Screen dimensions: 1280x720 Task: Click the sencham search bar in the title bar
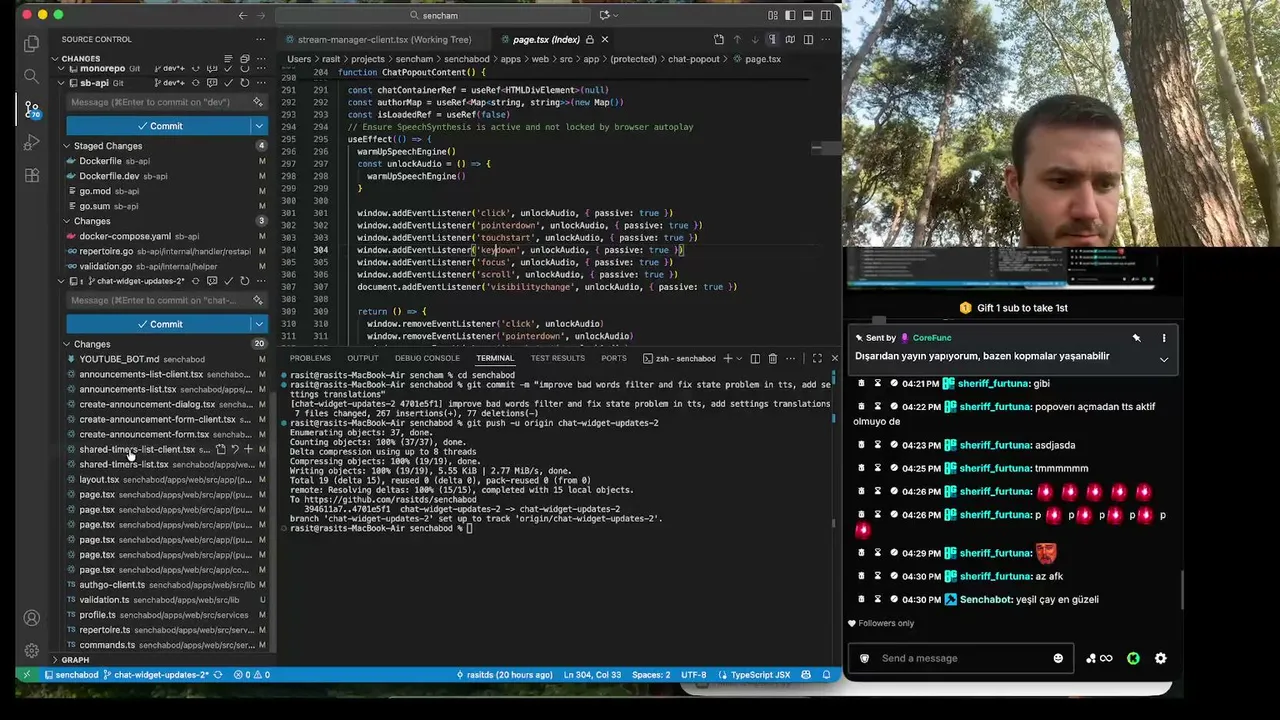tap(433, 15)
